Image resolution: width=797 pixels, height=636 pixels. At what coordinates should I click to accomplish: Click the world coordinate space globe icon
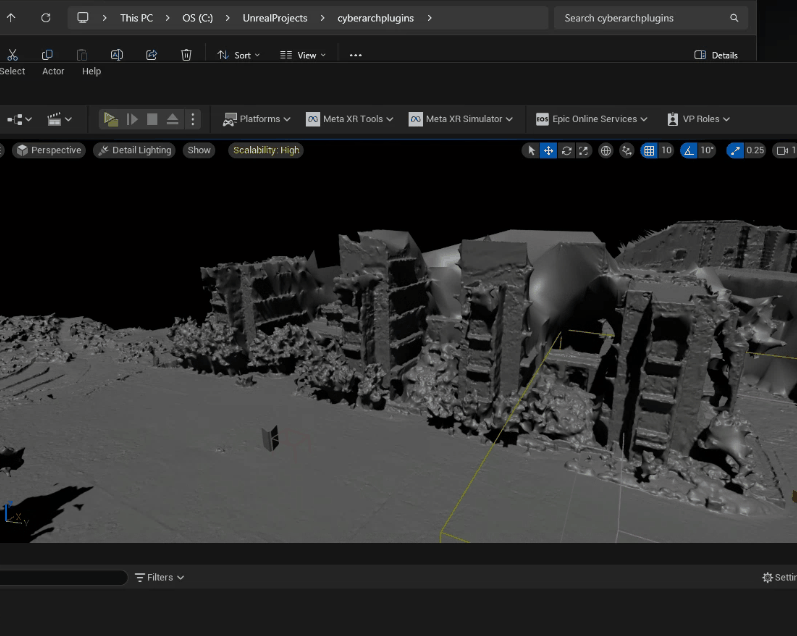point(606,150)
